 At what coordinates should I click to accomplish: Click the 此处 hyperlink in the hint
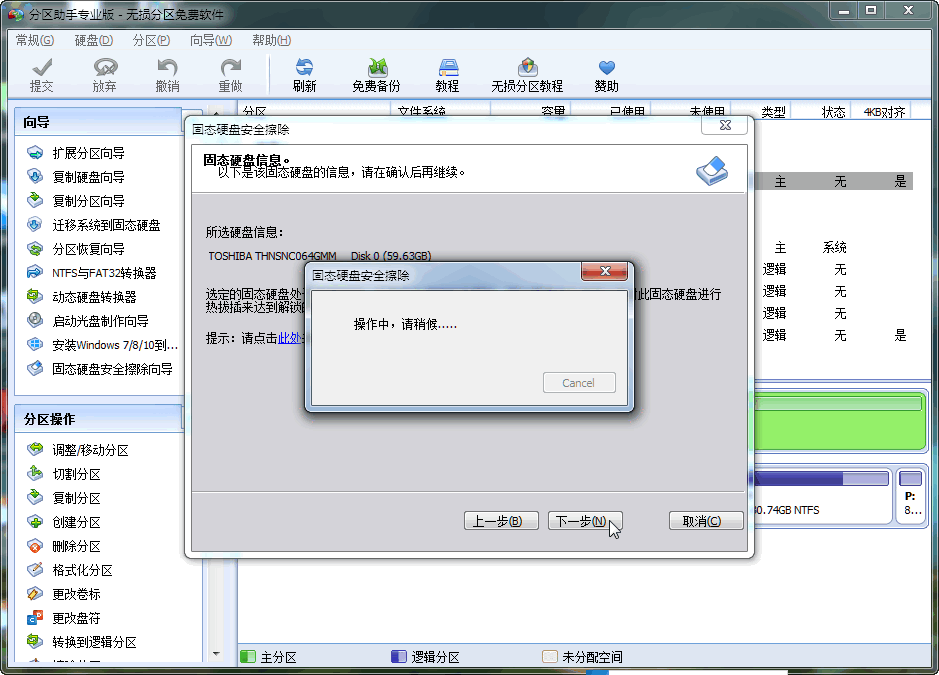(289, 338)
